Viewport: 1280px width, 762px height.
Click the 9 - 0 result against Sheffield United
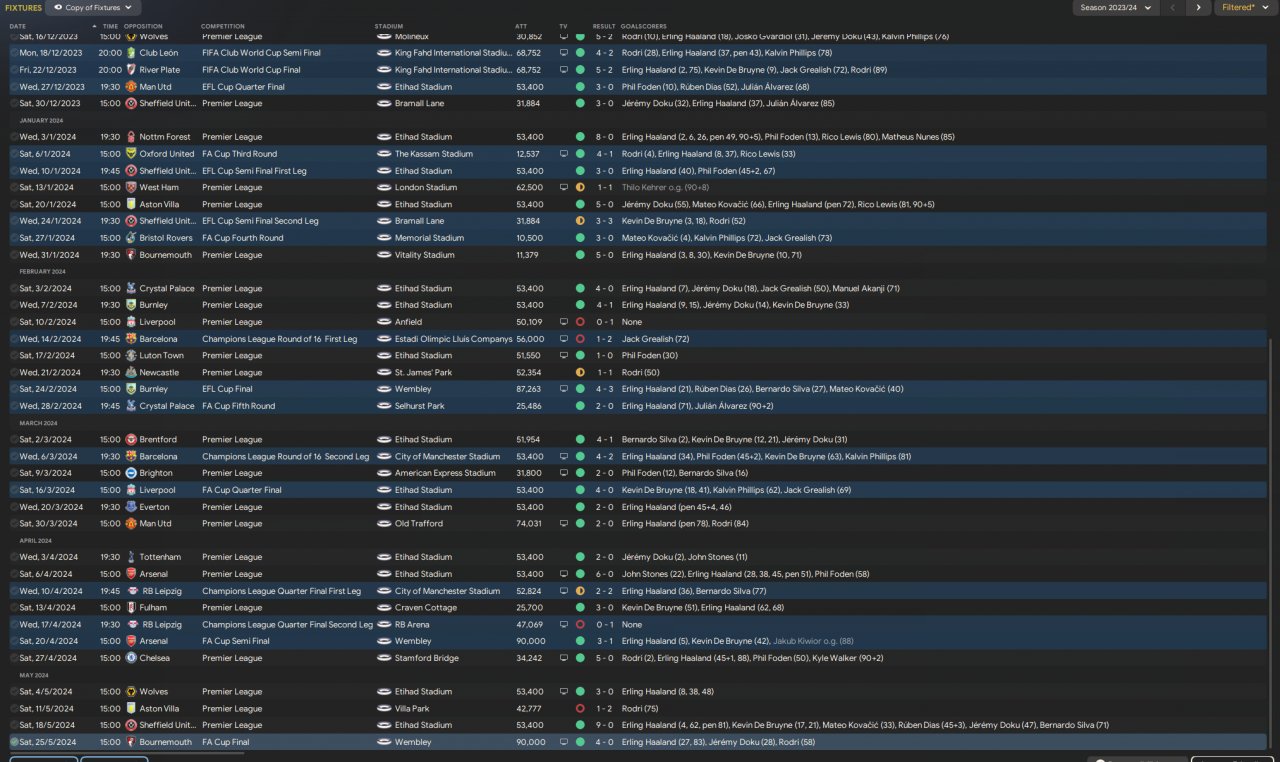coord(604,725)
